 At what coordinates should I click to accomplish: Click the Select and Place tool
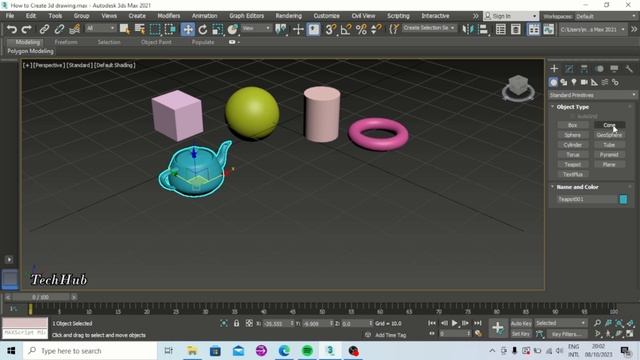coord(233,29)
